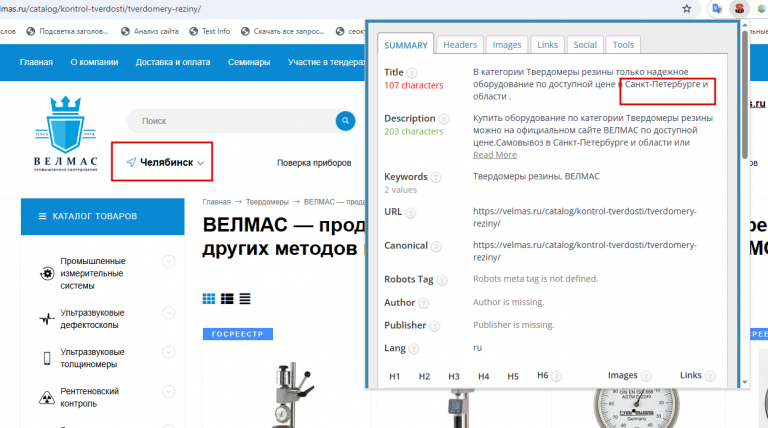Click the help icon next to Canonical
Screen dimensions: 768x428
pyautogui.click(x=436, y=246)
